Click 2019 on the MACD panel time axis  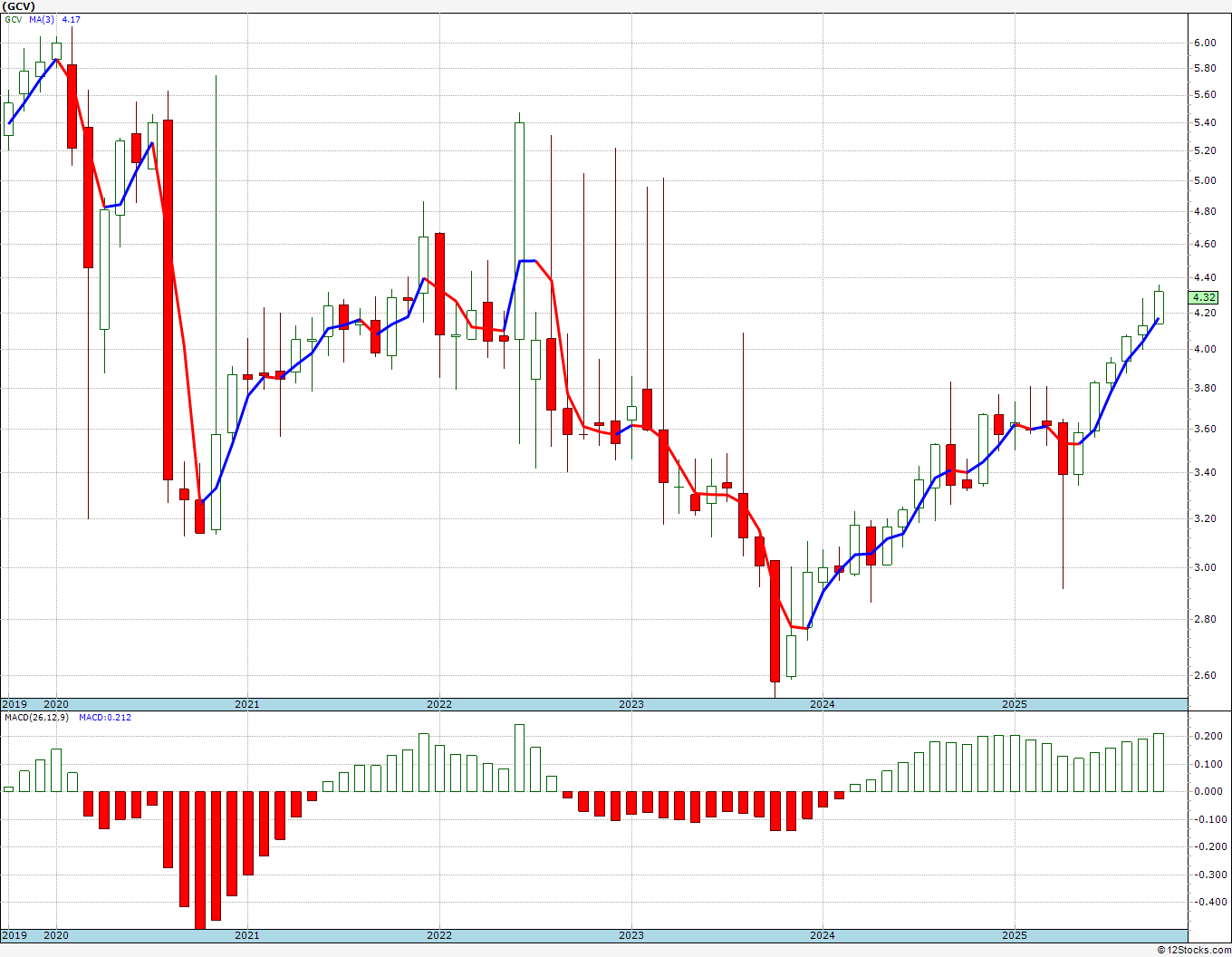click(x=14, y=935)
